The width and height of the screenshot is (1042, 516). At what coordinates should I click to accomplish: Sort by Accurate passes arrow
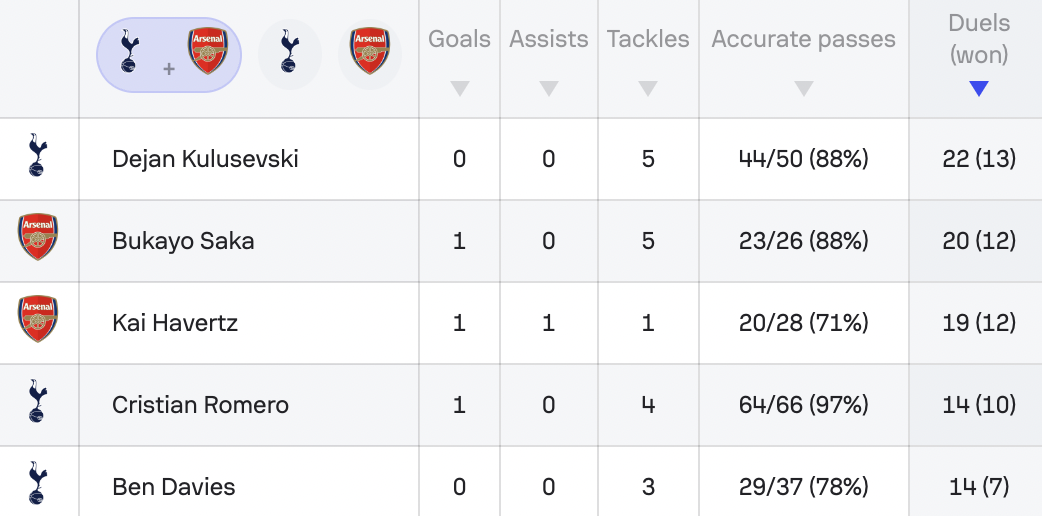point(803,88)
